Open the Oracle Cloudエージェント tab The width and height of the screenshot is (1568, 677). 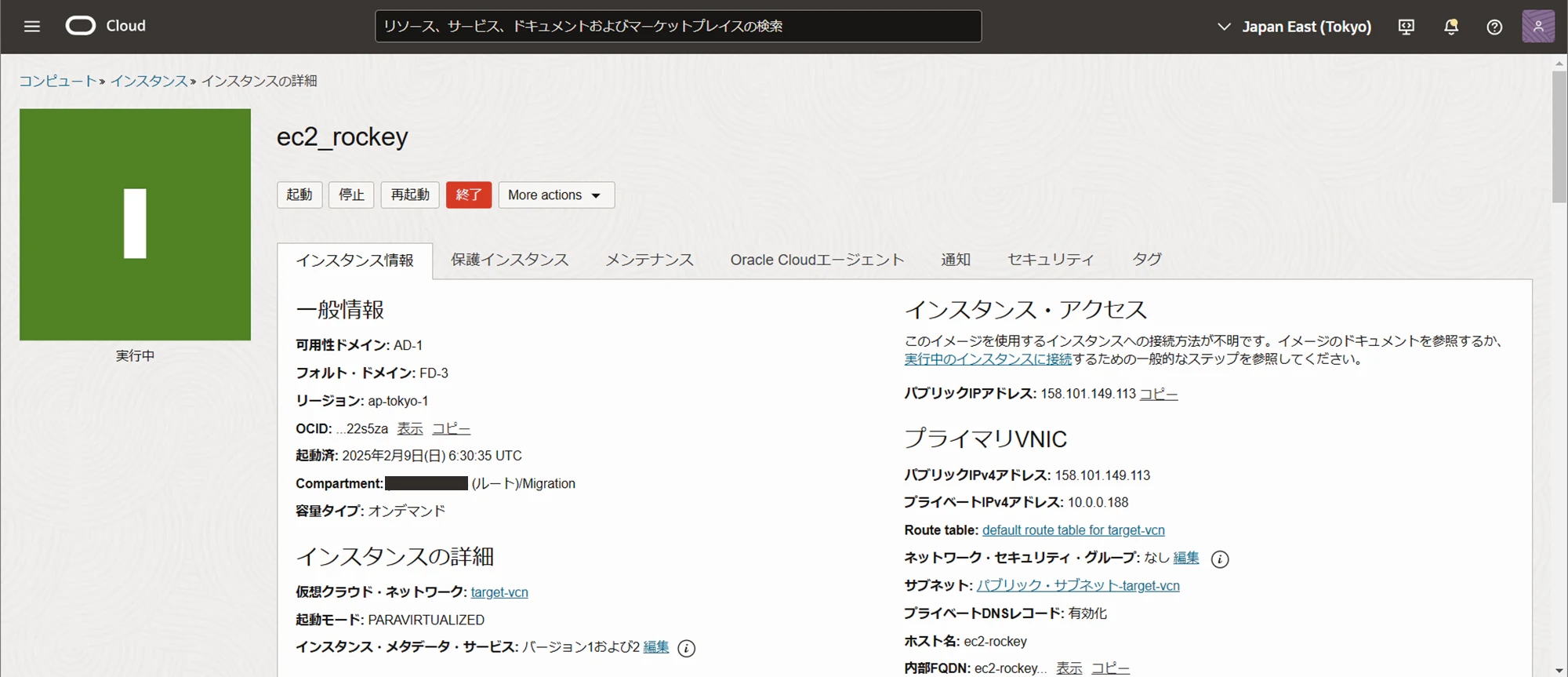pyautogui.click(x=817, y=260)
